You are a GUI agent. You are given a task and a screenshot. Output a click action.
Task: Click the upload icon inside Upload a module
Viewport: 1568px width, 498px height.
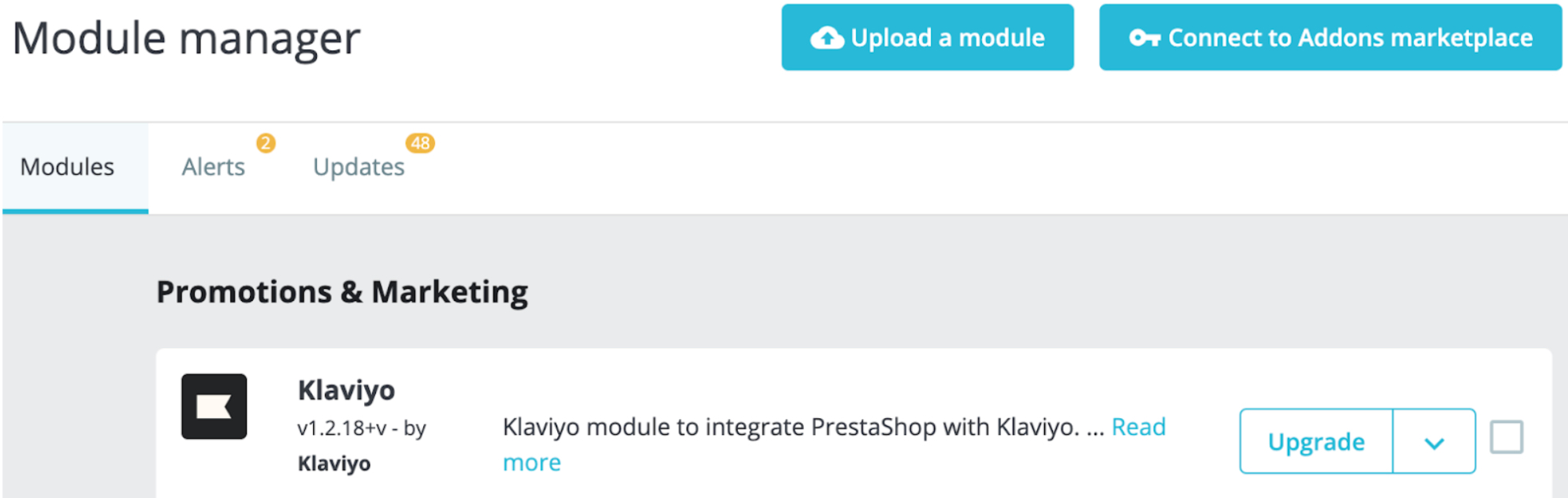(x=827, y=37)
